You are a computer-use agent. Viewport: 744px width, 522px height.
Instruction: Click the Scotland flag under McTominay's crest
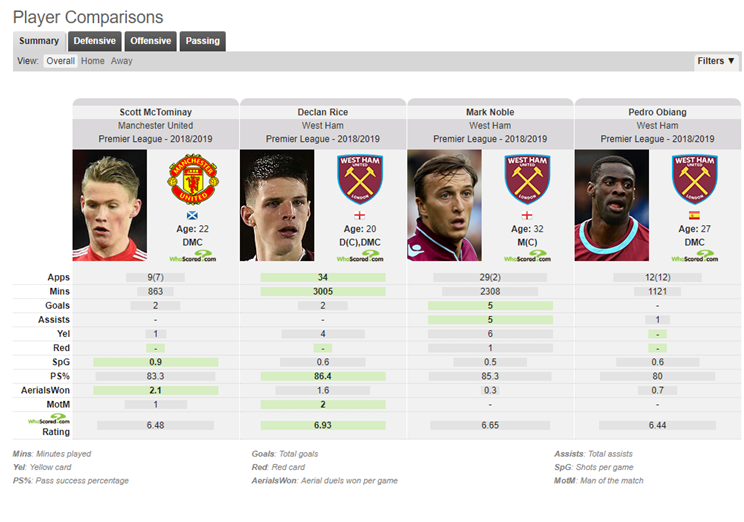[x=192, y=215]
